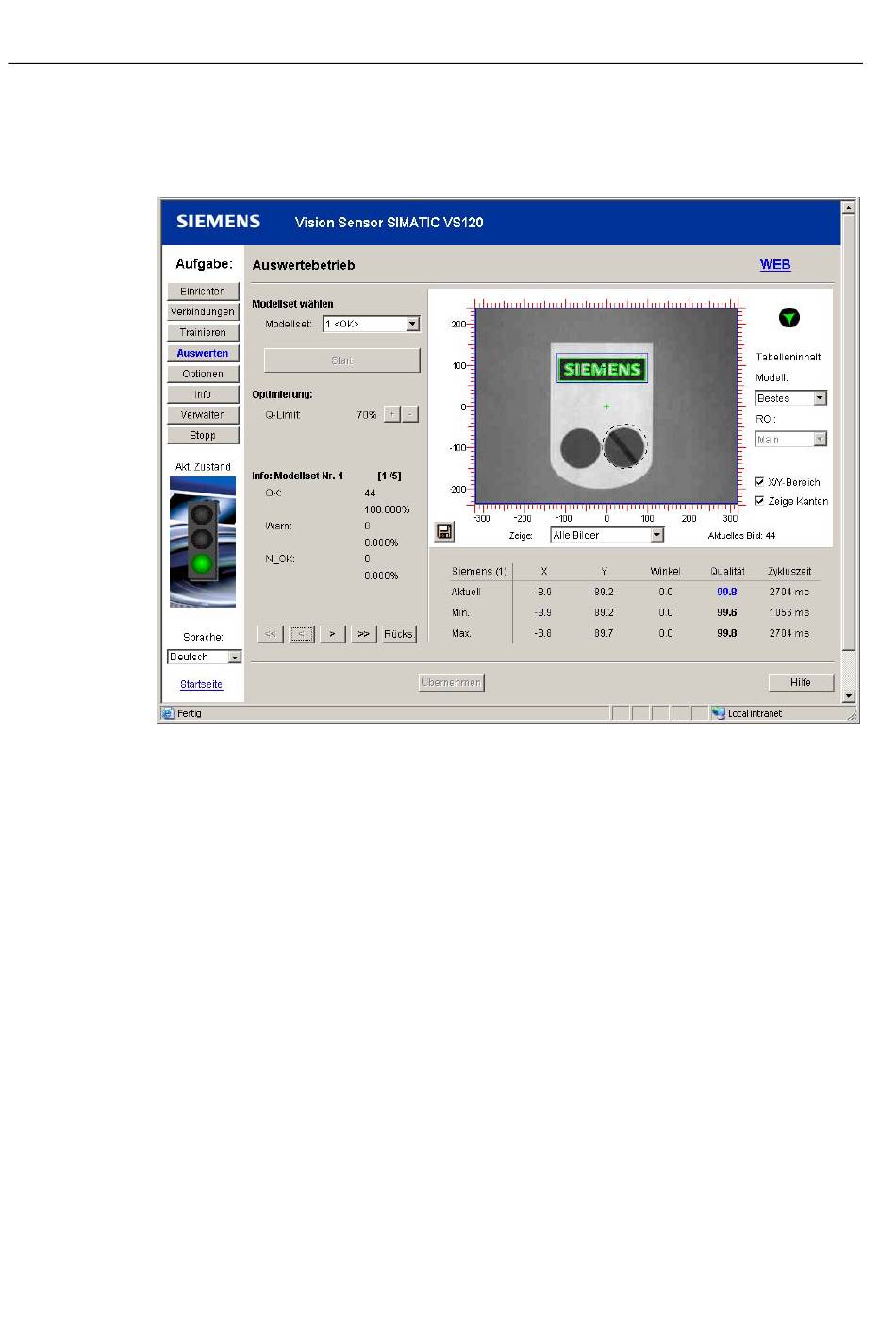Click the scrollbar down arrow
The width and height of the screenshot is (896, 1319).
[x=849, y=696]
